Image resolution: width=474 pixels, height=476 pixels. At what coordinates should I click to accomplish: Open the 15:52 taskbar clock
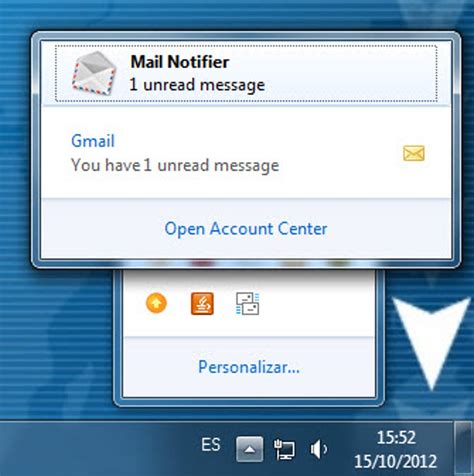[x=396, y=437]
